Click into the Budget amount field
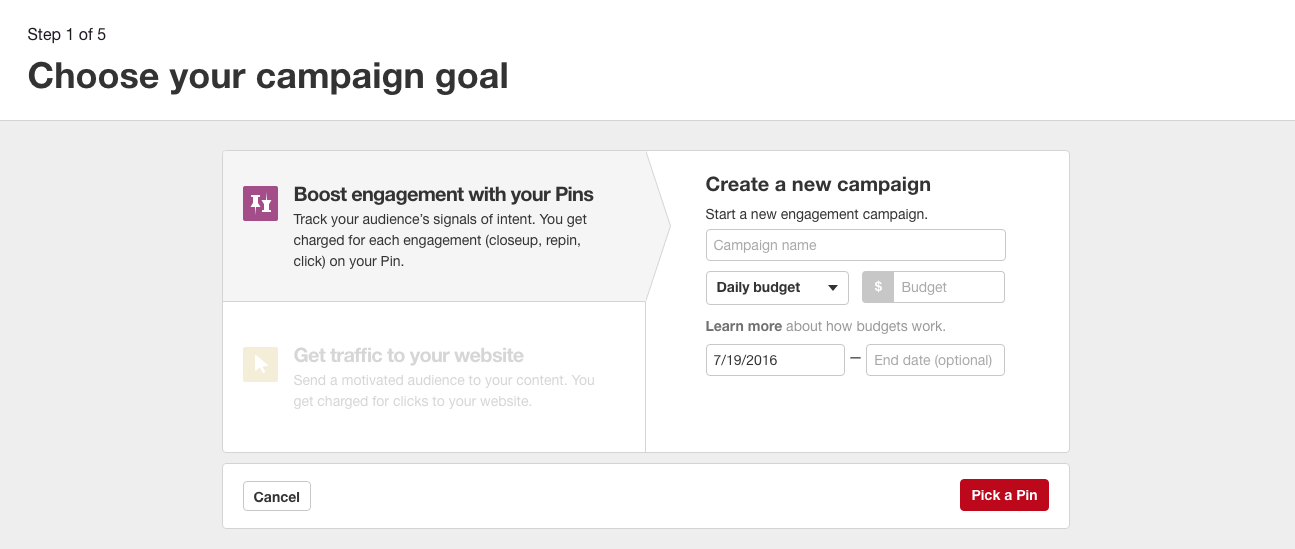Screen dimensions: 1295x549 [949, 287]
